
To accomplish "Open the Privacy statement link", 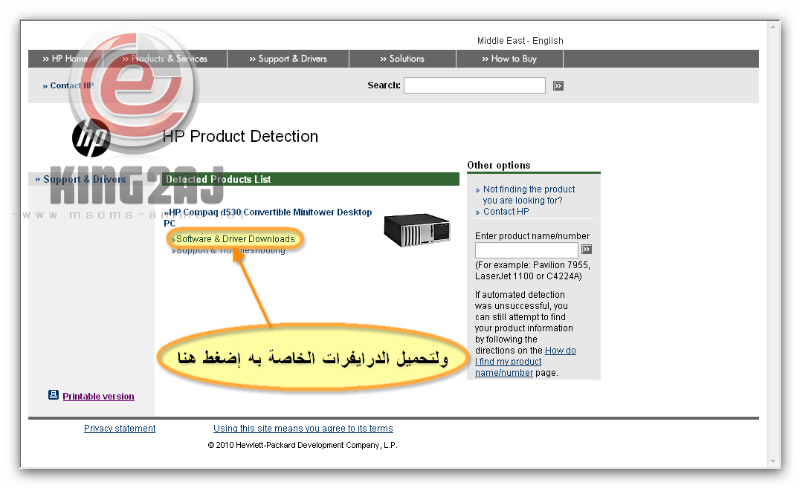I will coord(120,429).
